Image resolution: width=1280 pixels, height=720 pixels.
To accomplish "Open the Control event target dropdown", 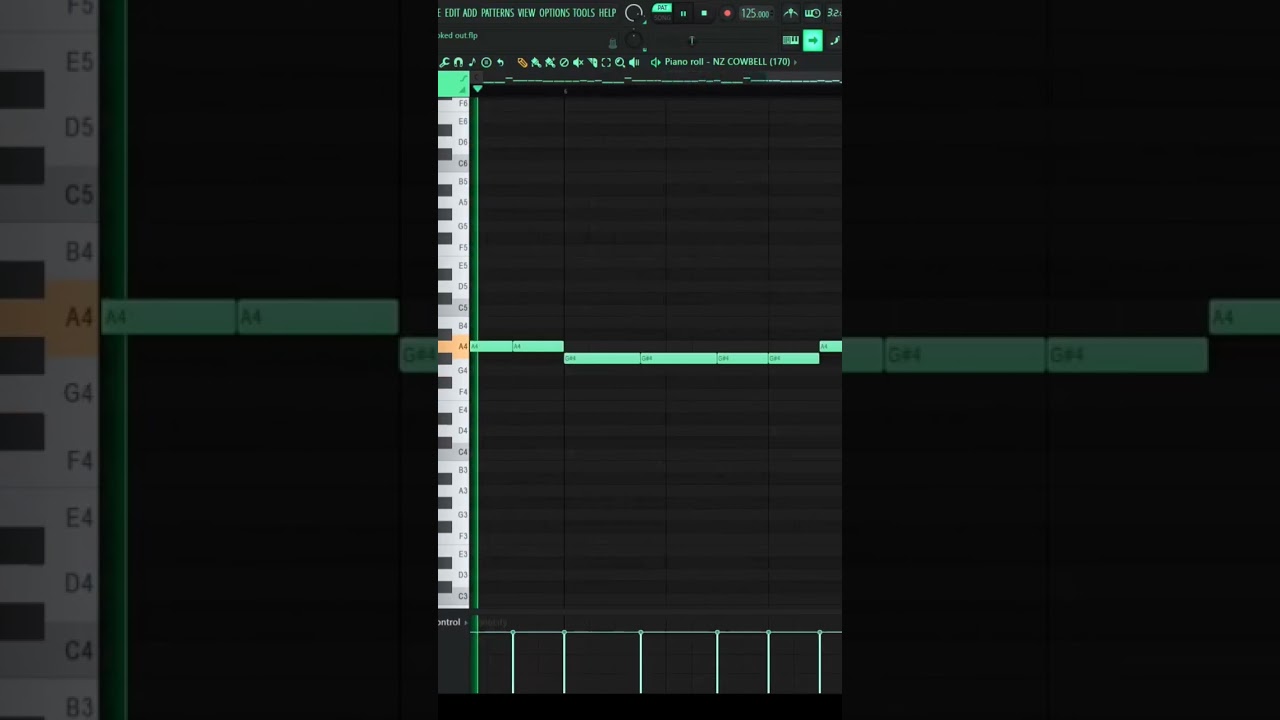I will (x=465, y=621).
